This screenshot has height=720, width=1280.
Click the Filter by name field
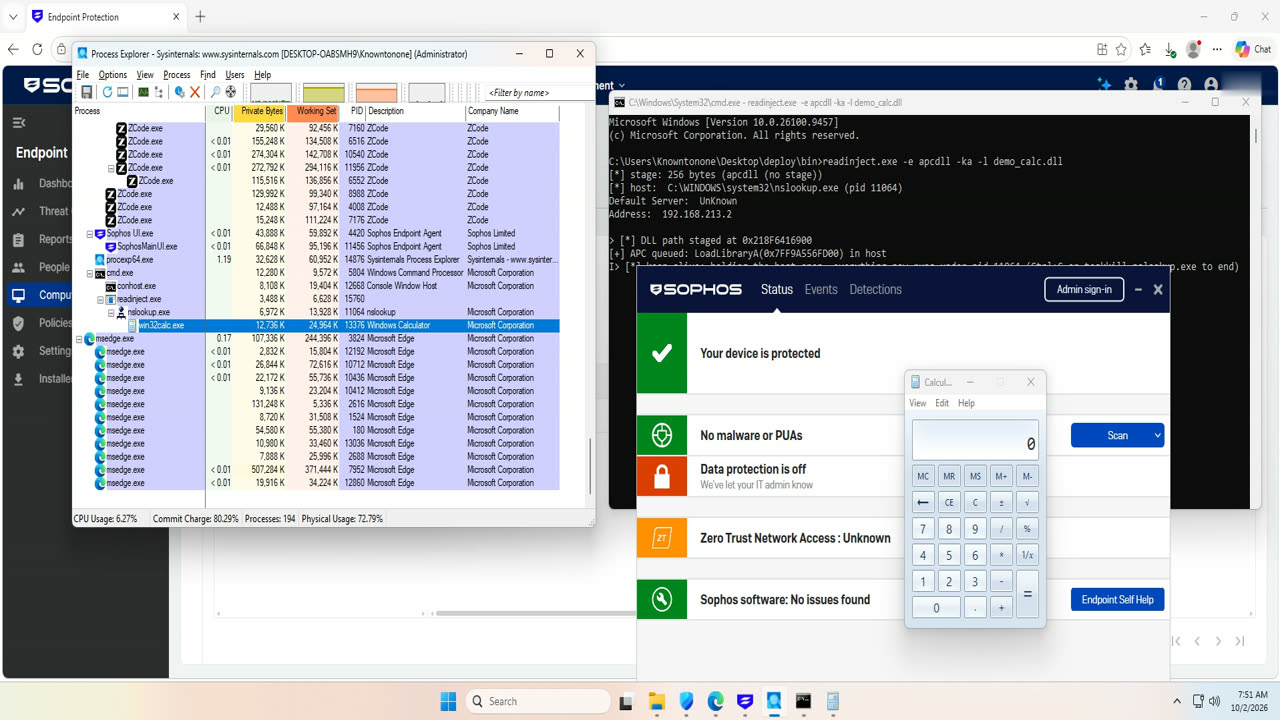point(536,93)
